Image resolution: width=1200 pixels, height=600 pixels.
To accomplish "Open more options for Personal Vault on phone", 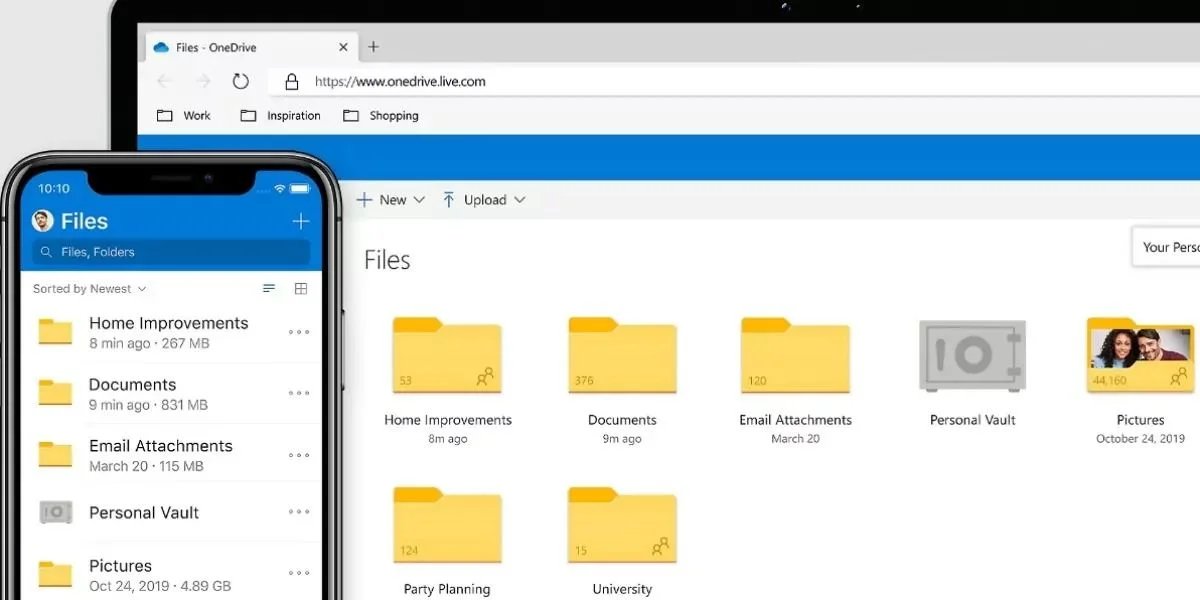I will 299,512.
